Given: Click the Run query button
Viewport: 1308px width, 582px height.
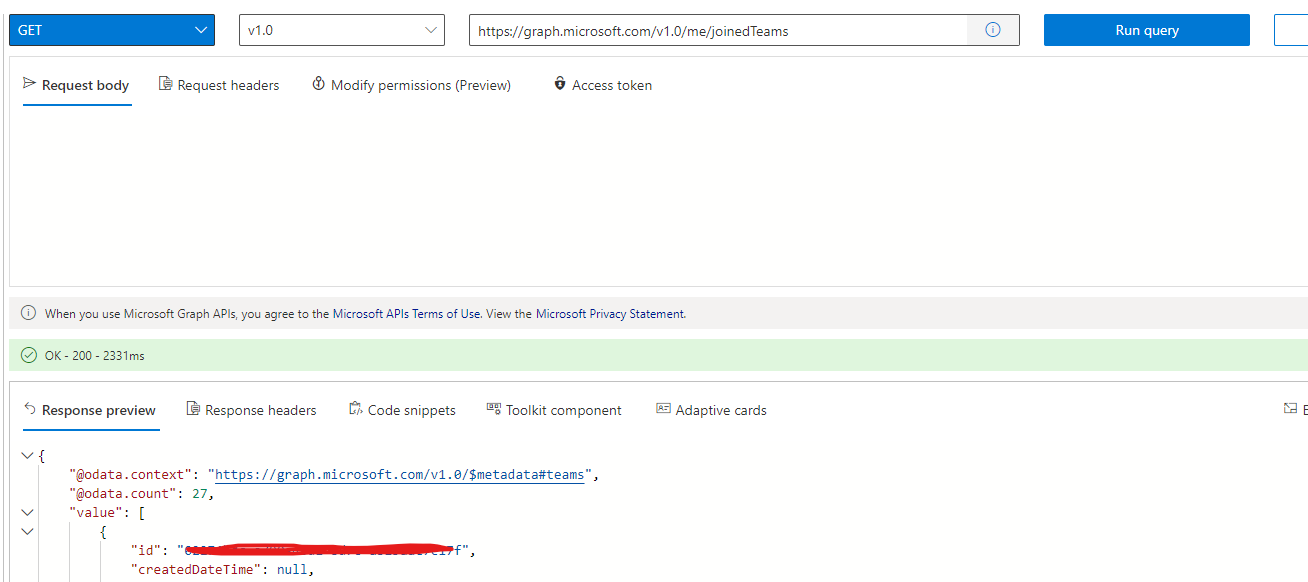Looking at the screenshot, I should [x=1146, y=30].
